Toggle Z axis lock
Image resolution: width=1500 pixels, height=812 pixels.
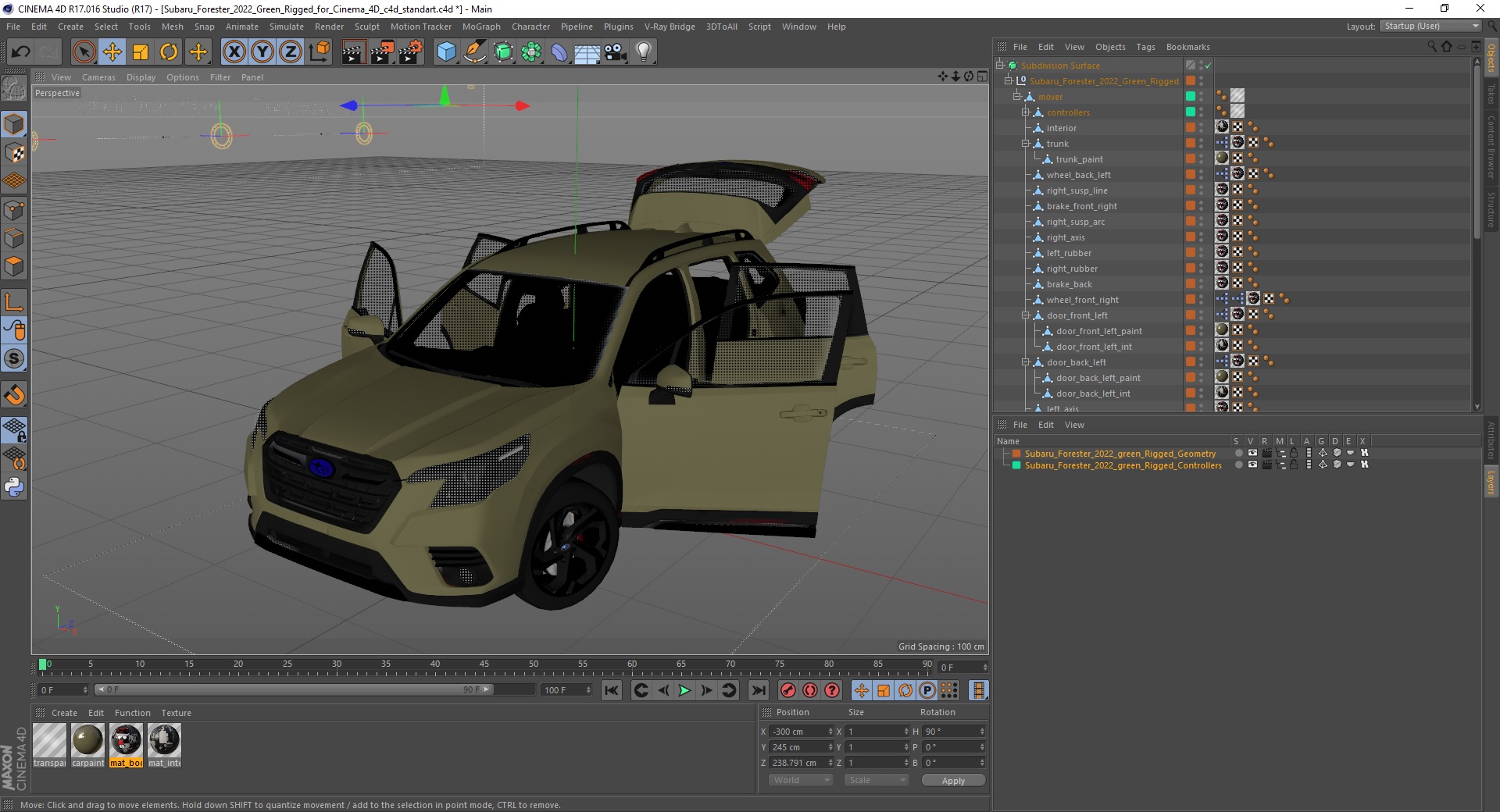pyautogui.click(x=291, y=52)
